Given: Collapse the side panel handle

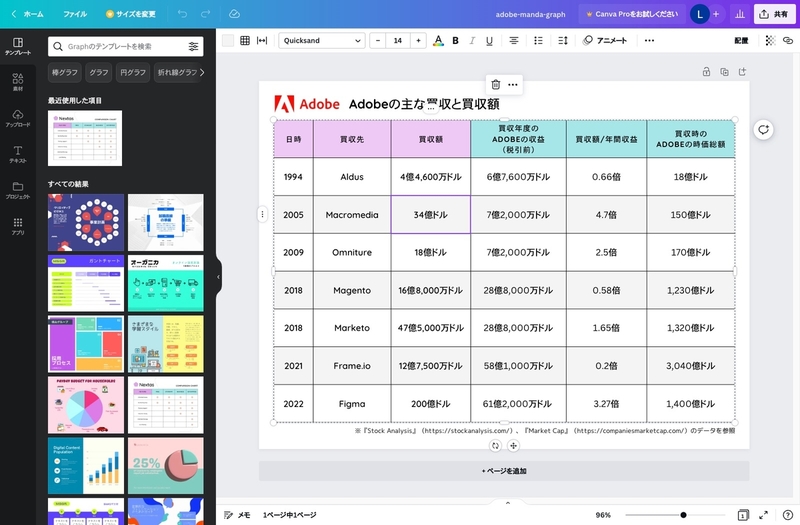Looking at the screenshot, I should tap(218, 277).
